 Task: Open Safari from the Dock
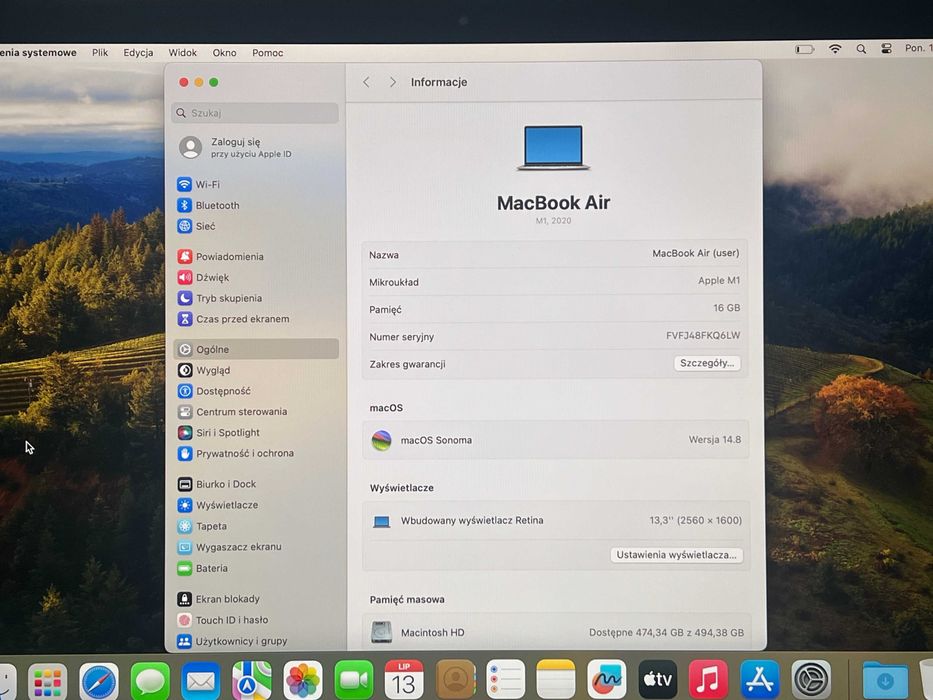click(x=99, y=681)
